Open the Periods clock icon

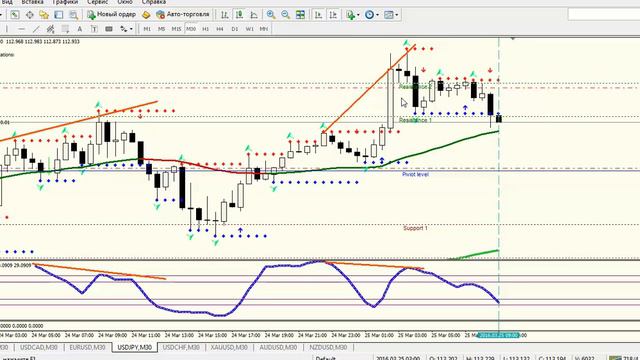[x=369, y=15]
